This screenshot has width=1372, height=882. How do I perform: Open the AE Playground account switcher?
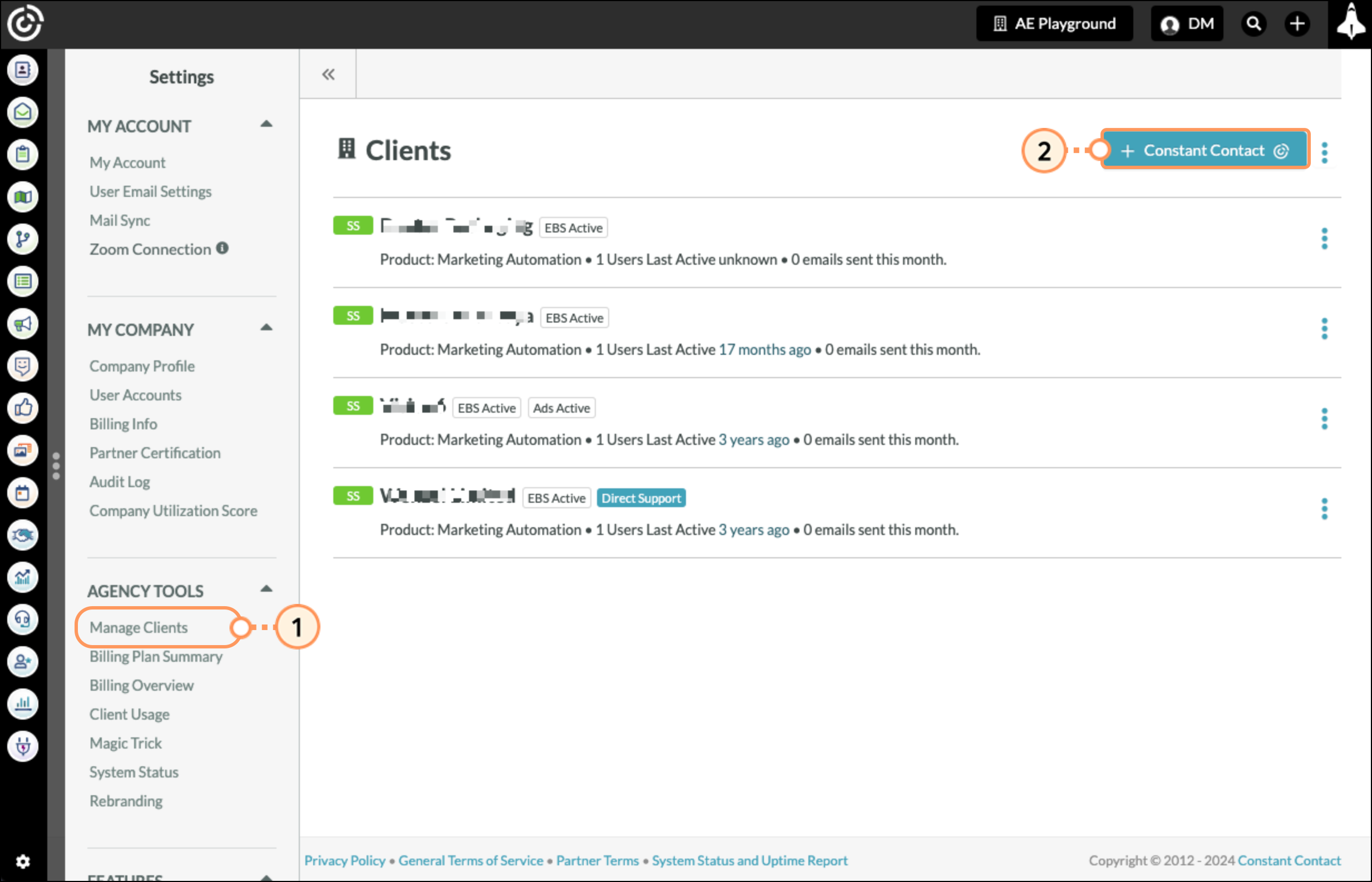click(1054, 23)
